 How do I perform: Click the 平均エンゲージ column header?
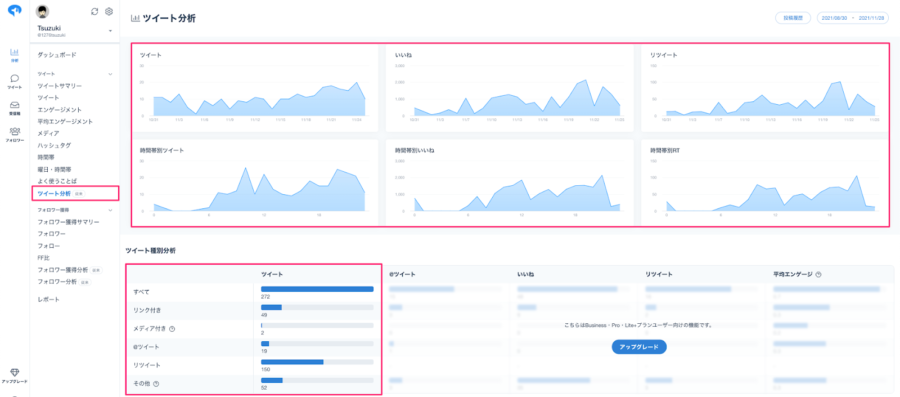(793, 275)
